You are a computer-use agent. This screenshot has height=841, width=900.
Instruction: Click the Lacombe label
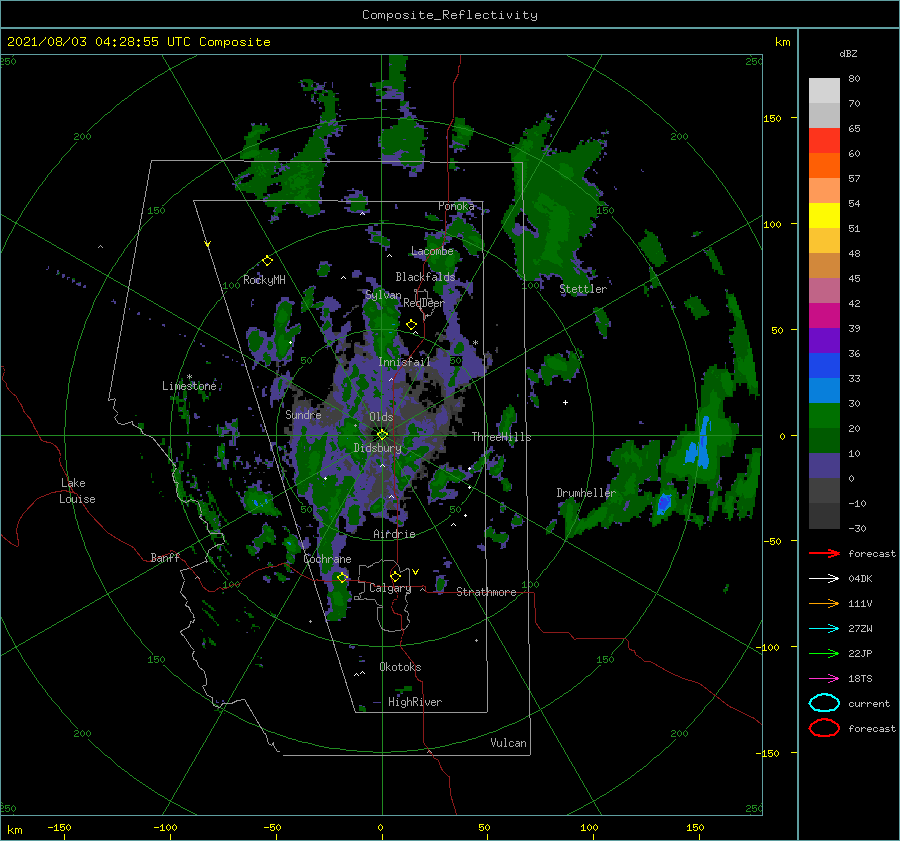pyautogui.click(x=432, y=251)
